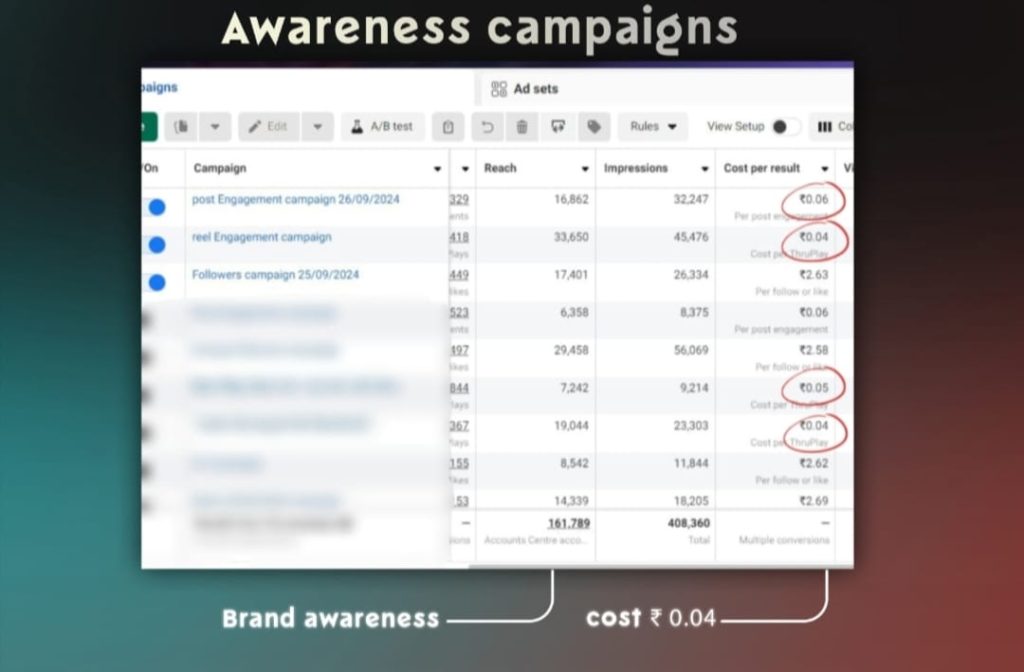Viewport: 1024px width, 672px height.
Task: Click the Edit button
Action: pos(268,127)
